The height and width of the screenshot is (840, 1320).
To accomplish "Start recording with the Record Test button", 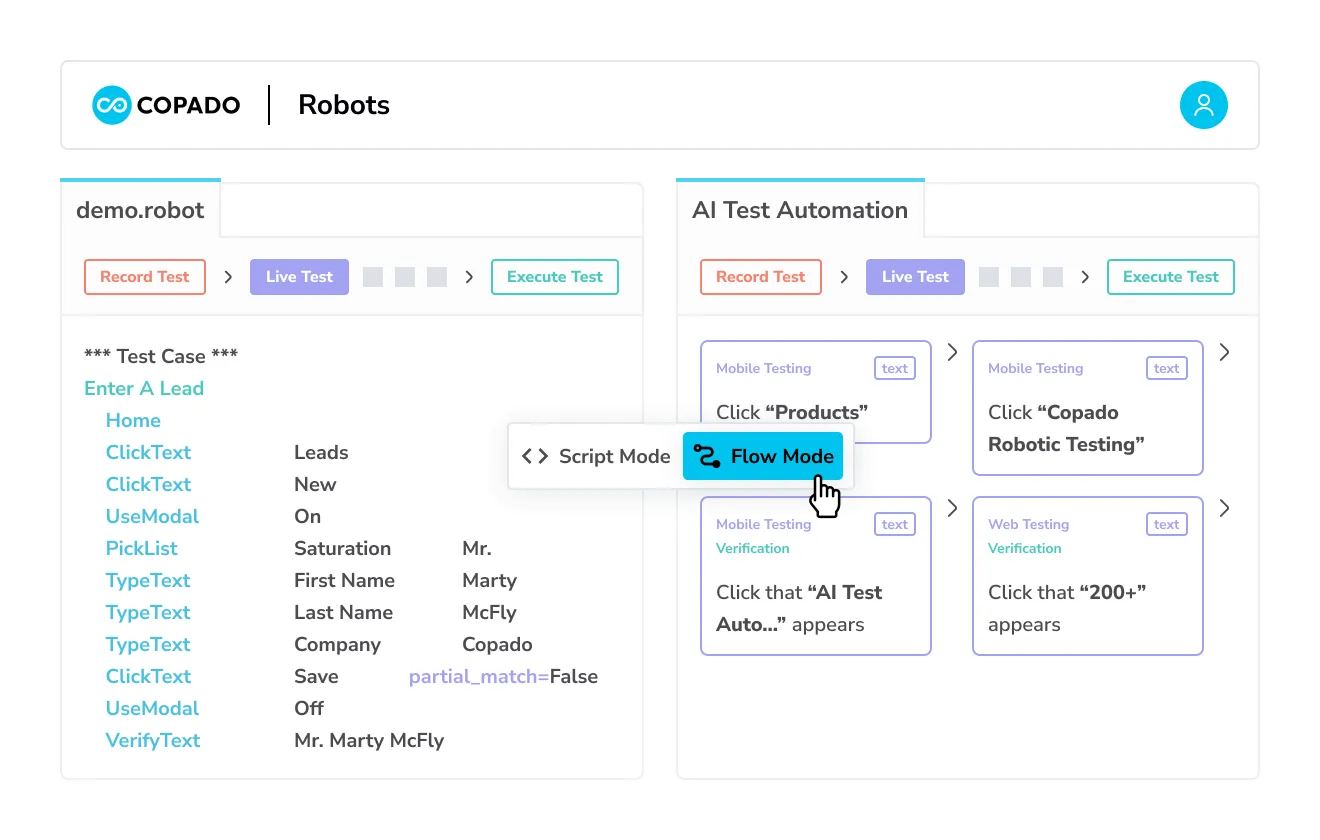I will 144,277.
